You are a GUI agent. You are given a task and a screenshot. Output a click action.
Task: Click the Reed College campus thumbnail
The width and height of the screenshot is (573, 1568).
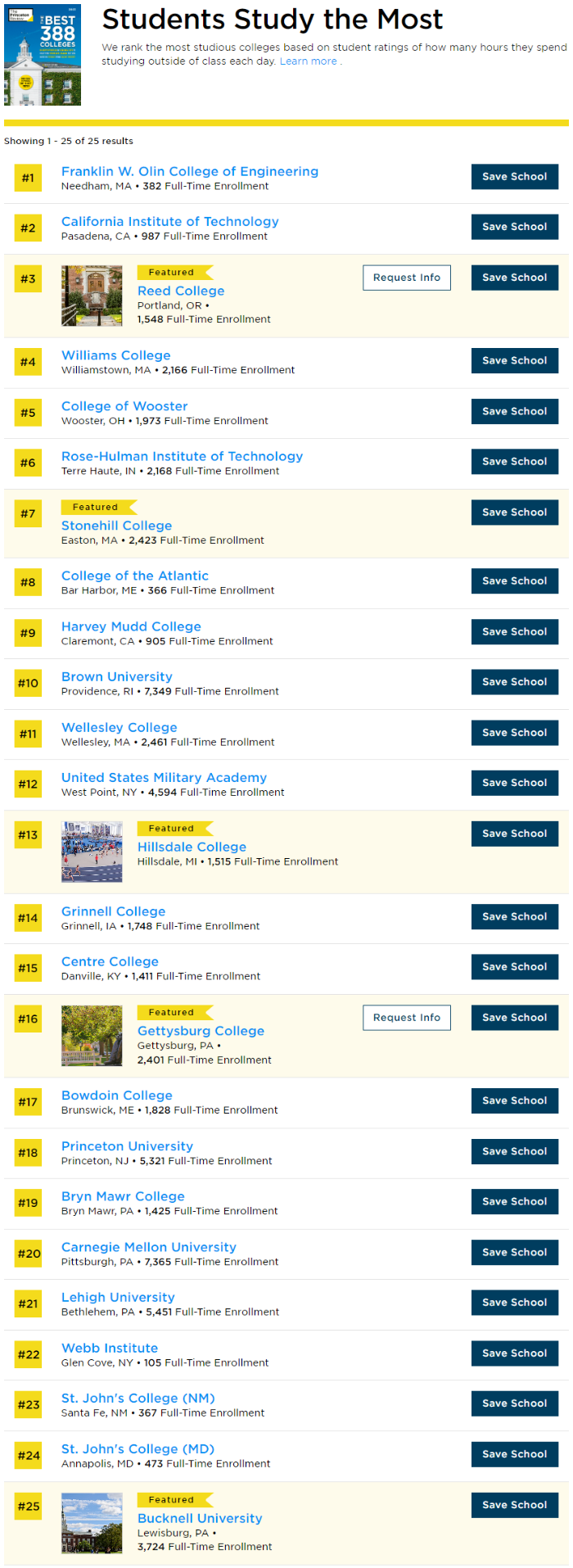92,296
